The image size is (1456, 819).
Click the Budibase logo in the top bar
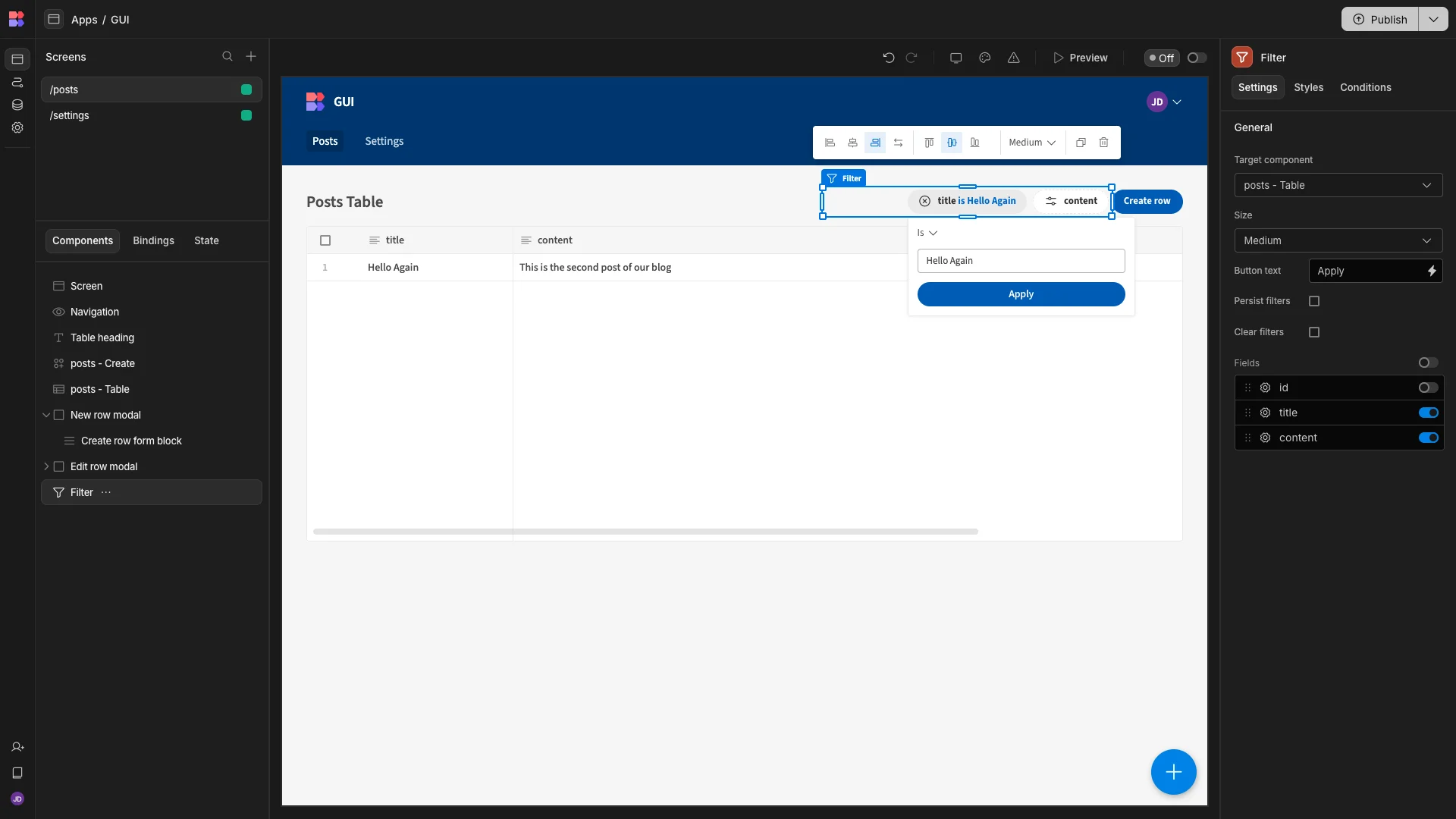17,19
